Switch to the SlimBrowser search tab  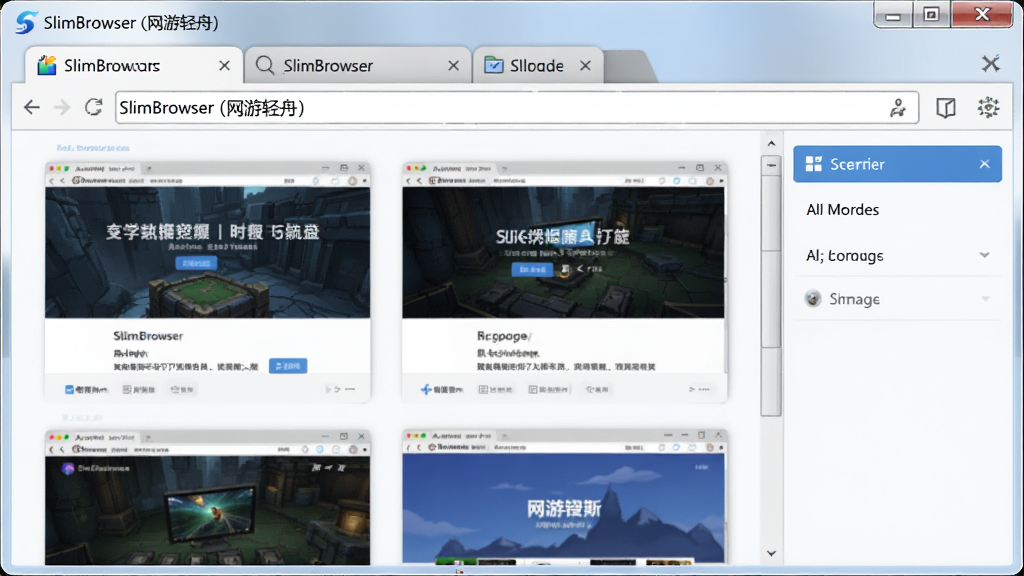[x=357, y=65]
